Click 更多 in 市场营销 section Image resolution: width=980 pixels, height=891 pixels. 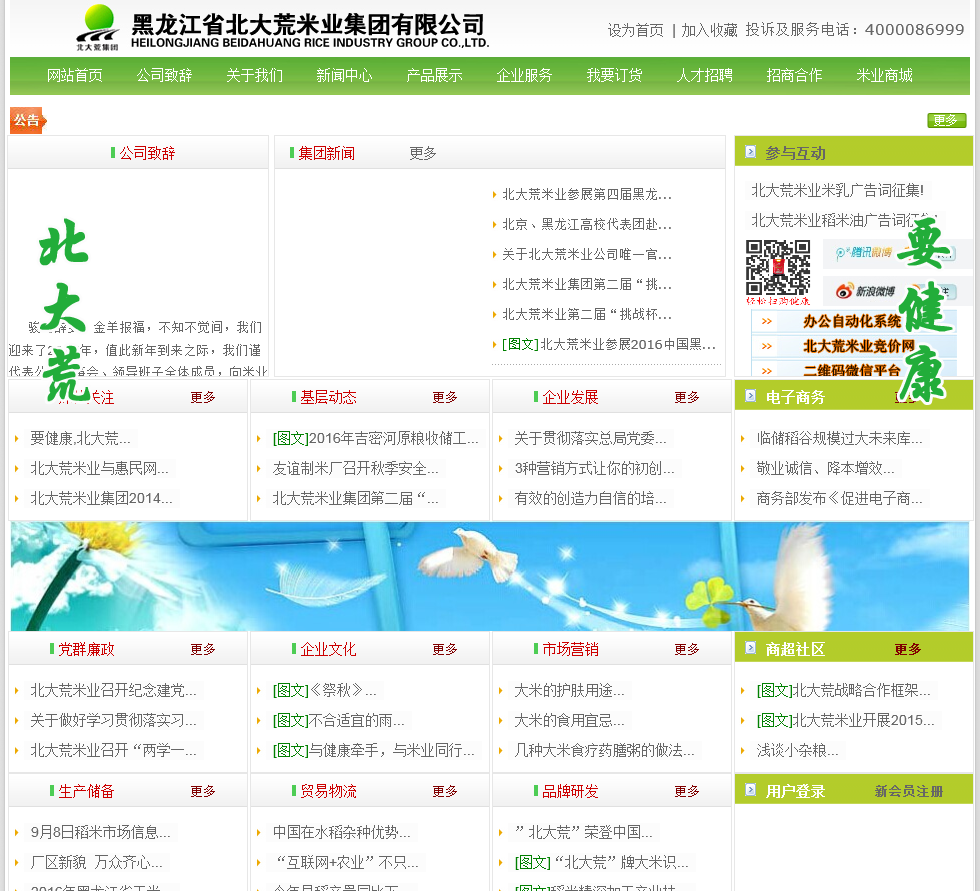pyautogui.click(x=687, y=650)
